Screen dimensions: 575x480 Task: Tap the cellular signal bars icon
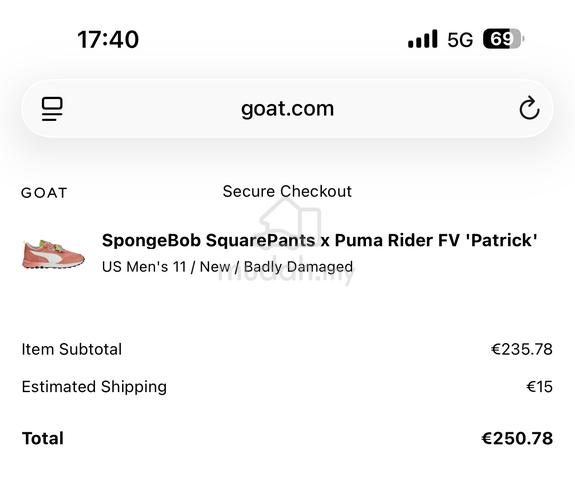click(x=422, y=39)
